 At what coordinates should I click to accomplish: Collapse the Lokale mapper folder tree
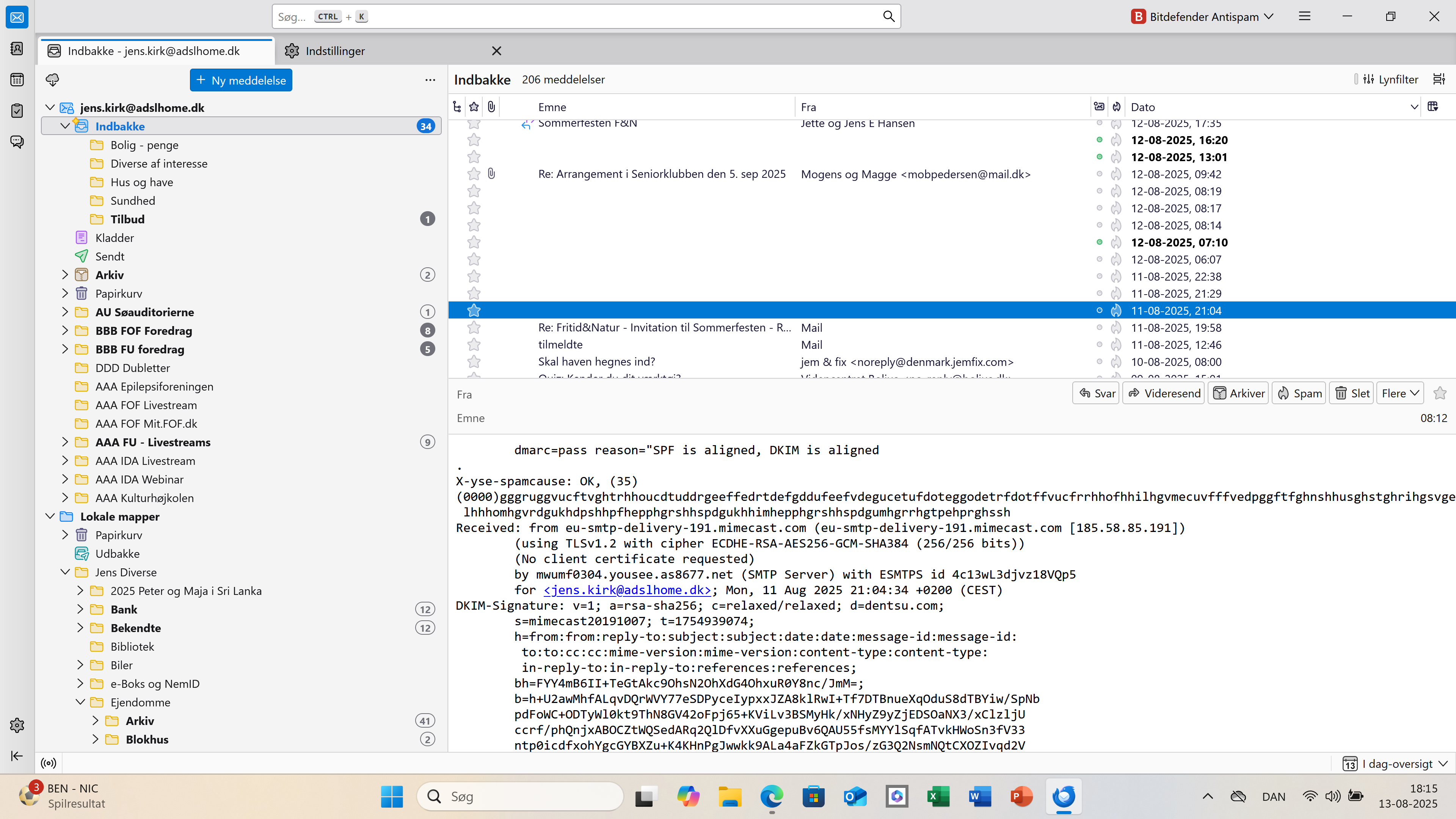[x=50, y=516]
